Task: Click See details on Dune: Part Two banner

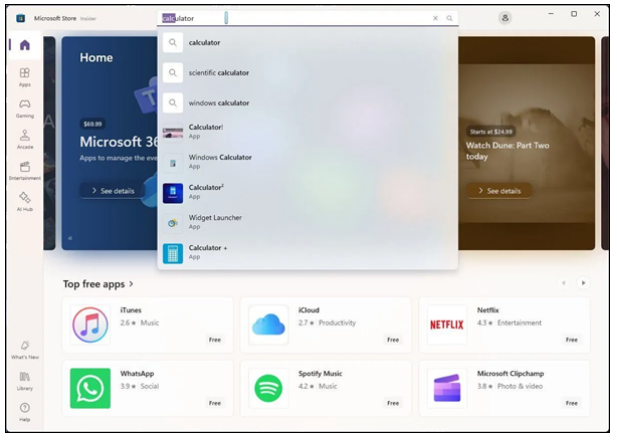Action: (499, 191)
